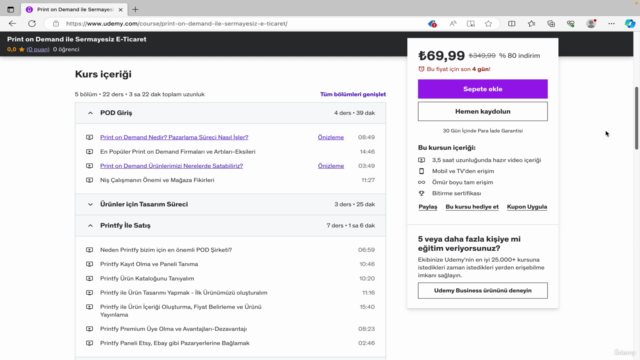The height and width of the screenshot is (360, 640).
Task: Open Print on Demand Nedir lecture link
Action: tap(174, 137)
